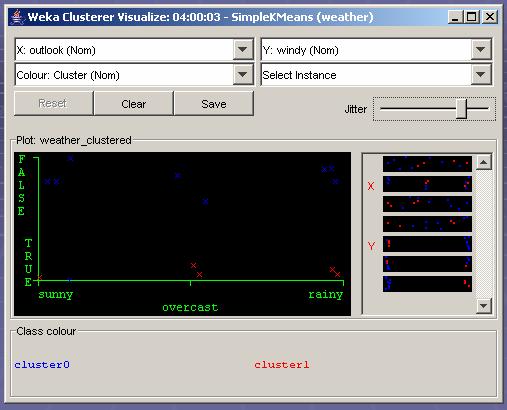
Task: Click the red X marker beside attribute strips
Action: [x=371, y=186]
